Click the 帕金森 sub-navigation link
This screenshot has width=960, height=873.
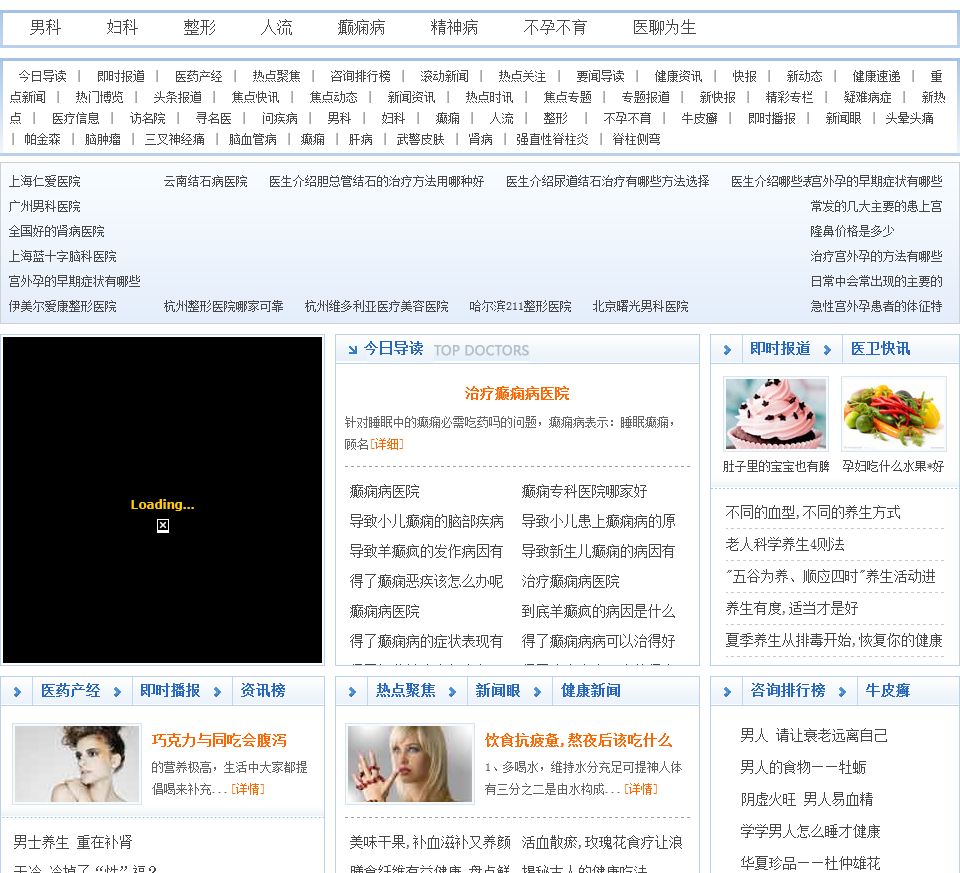click(42, 139)
